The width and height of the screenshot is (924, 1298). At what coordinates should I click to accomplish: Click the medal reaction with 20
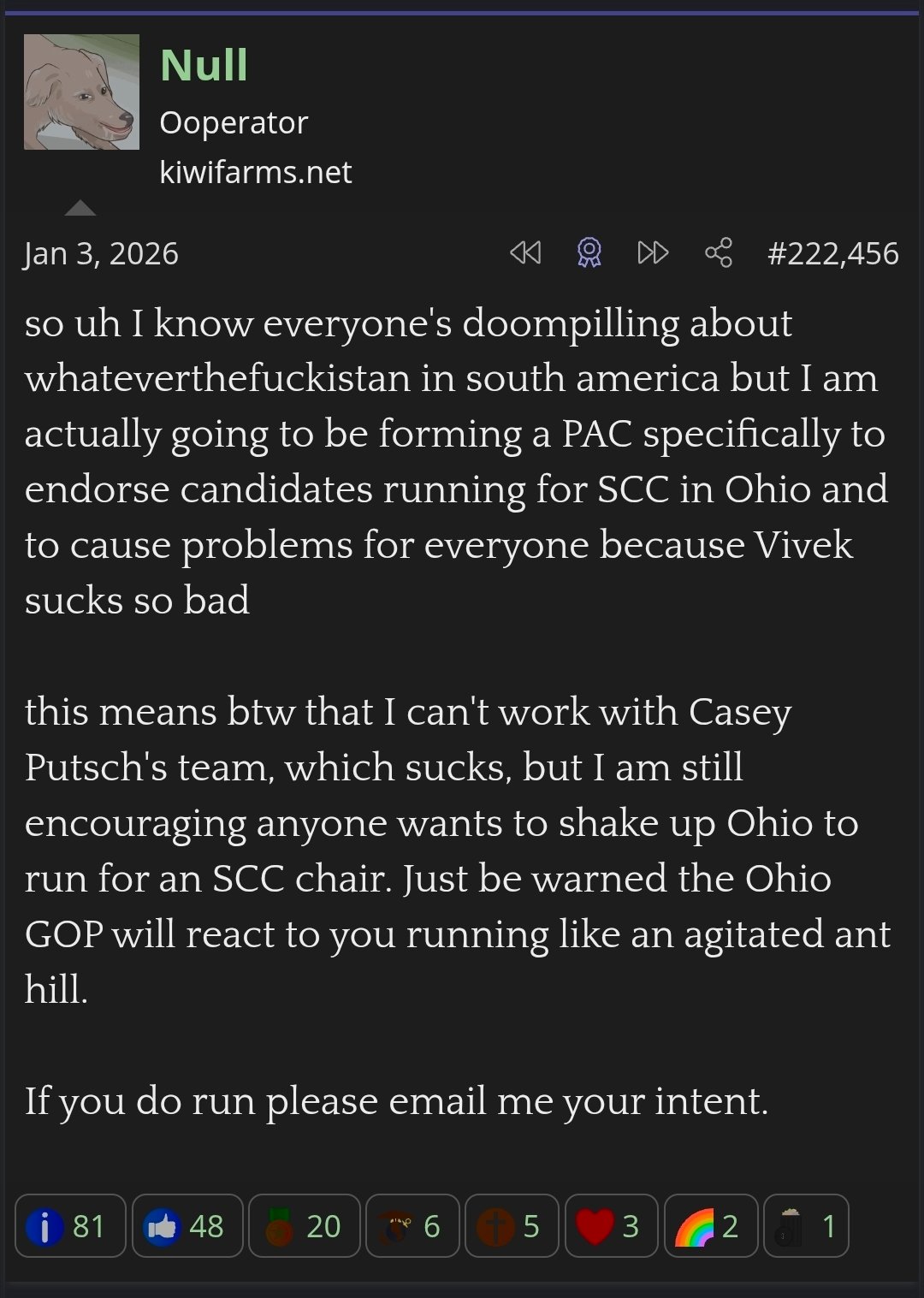pyautogui.click(x=304, y=1225)
